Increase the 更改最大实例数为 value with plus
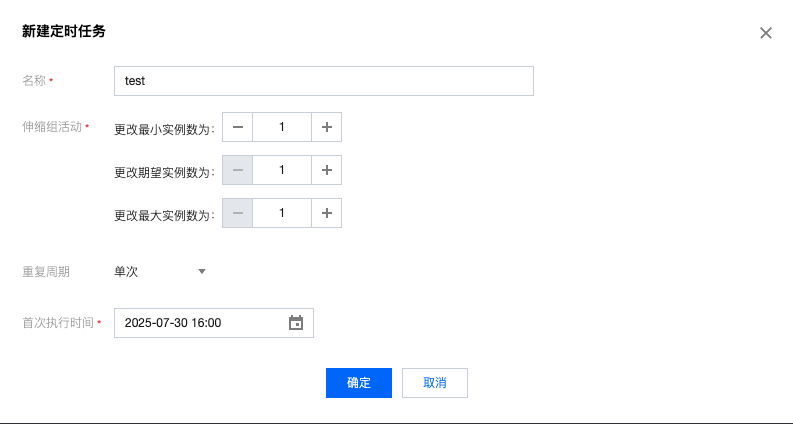 tap(326, 213)
